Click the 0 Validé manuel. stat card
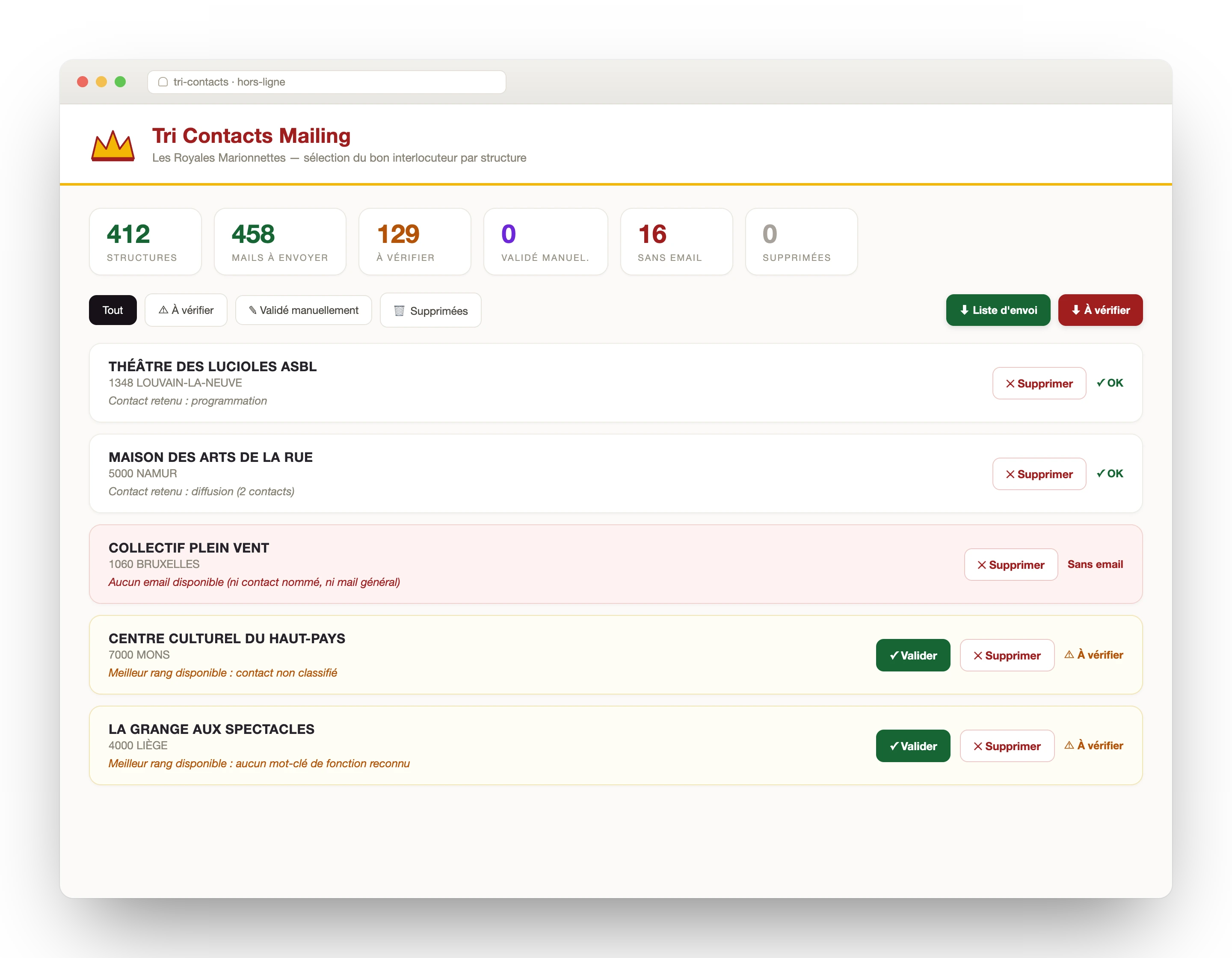This screenshot has width=1232, height=958. [x=546, y=242]
